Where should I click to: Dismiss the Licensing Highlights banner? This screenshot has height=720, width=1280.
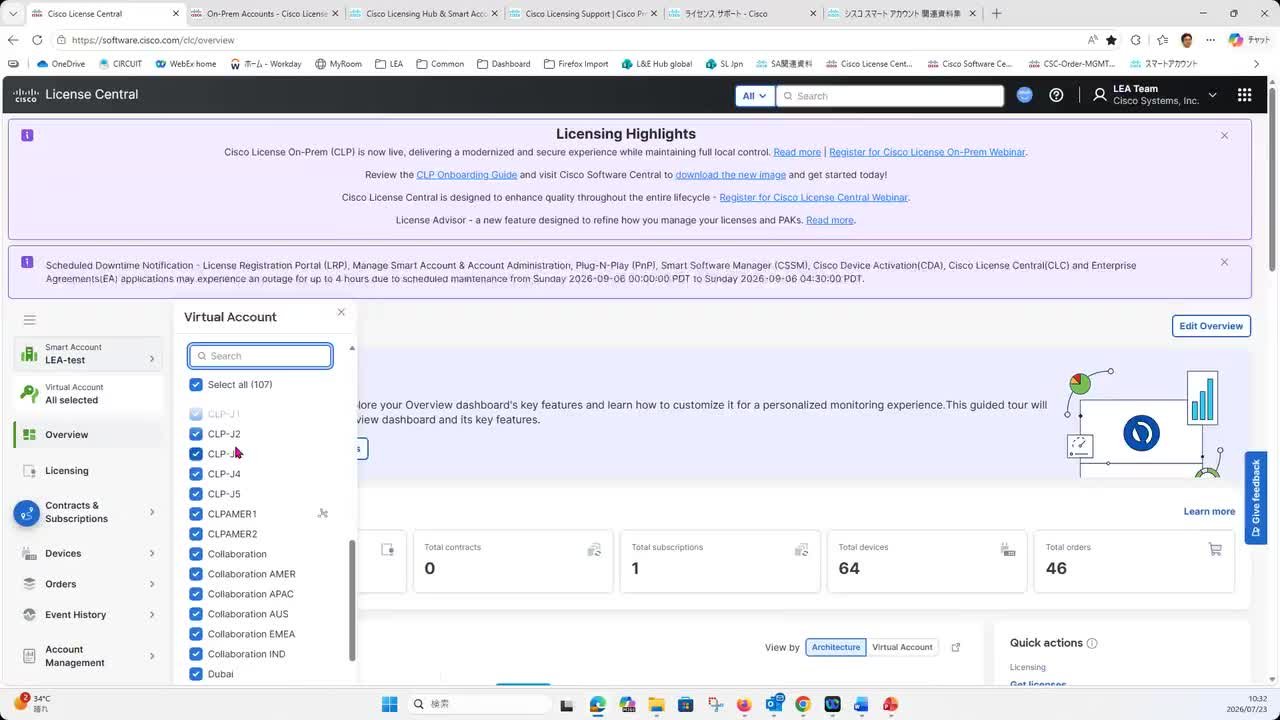click(1224, 135)
